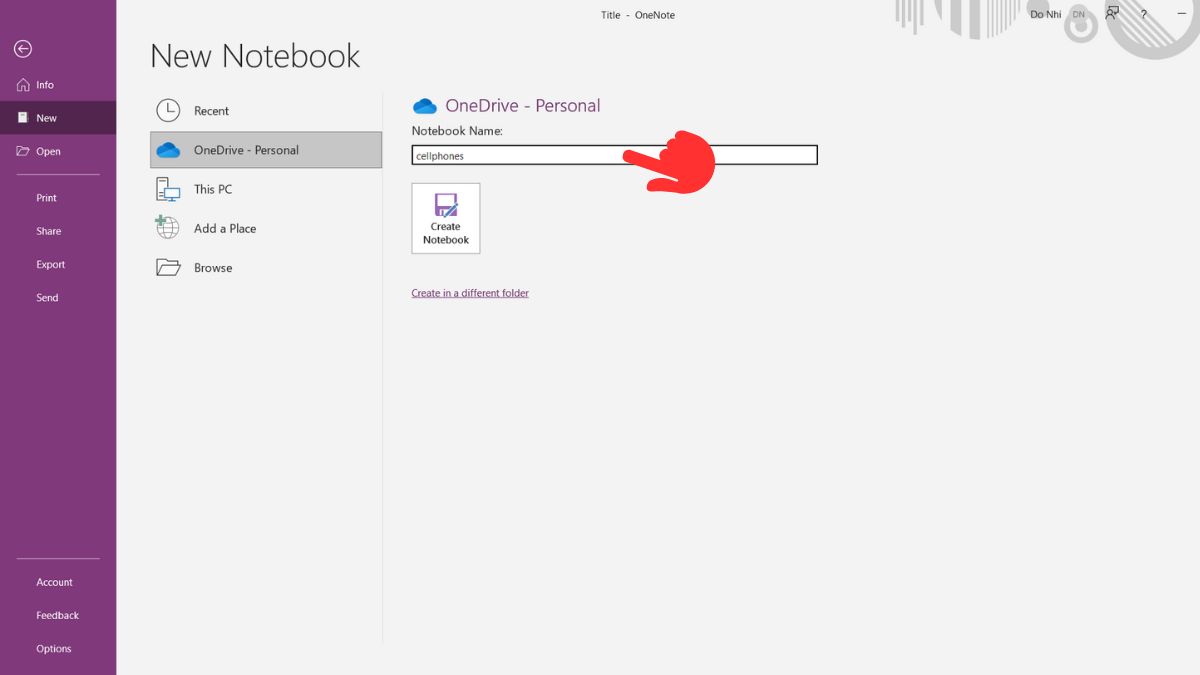Click the Open folder icon in the sidebar
Image resolution: width=1200 pixels, height=675 pixels.
[x=23, y=152]
